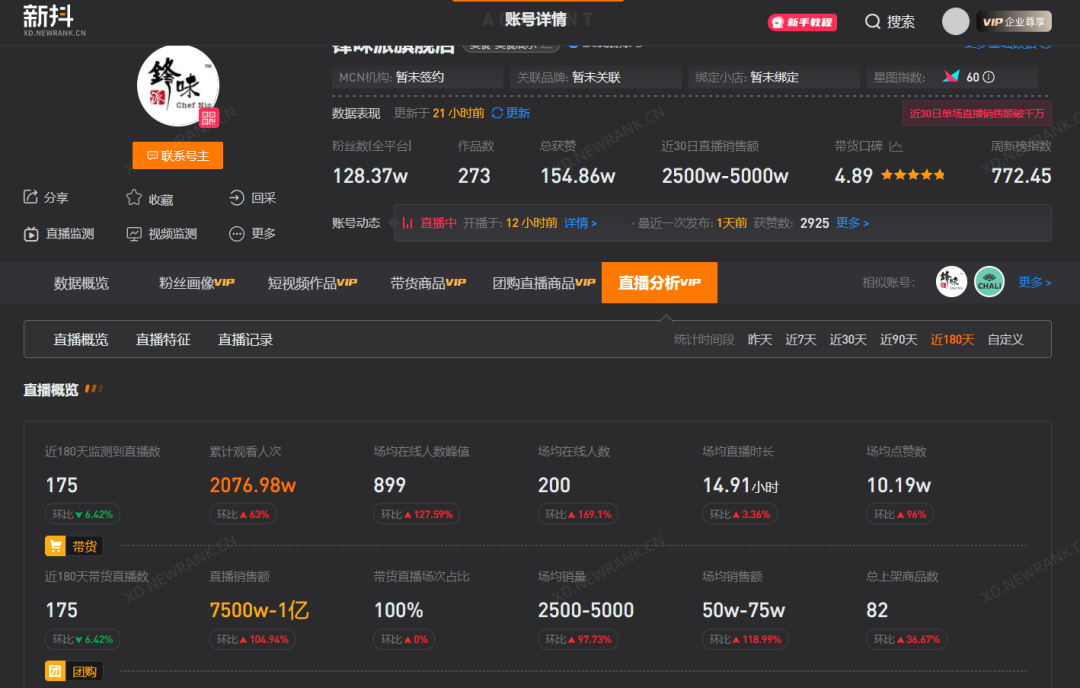Select the 近7天 time range

pos(800,339)
